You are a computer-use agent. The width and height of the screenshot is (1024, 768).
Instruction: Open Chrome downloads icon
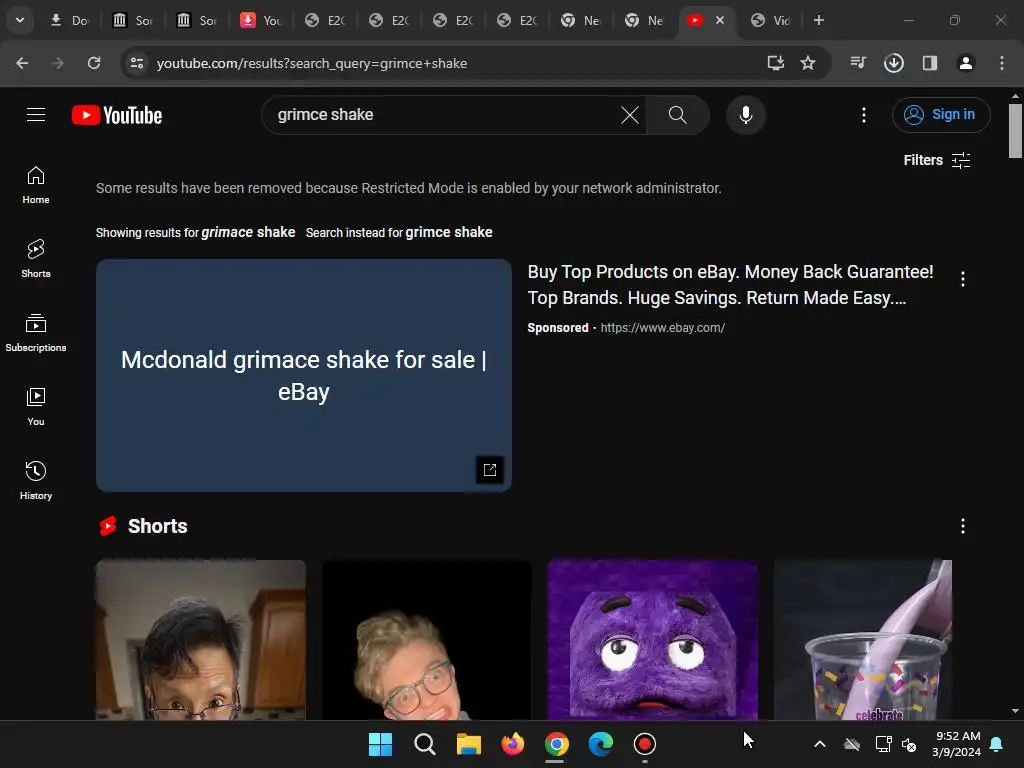893,63
